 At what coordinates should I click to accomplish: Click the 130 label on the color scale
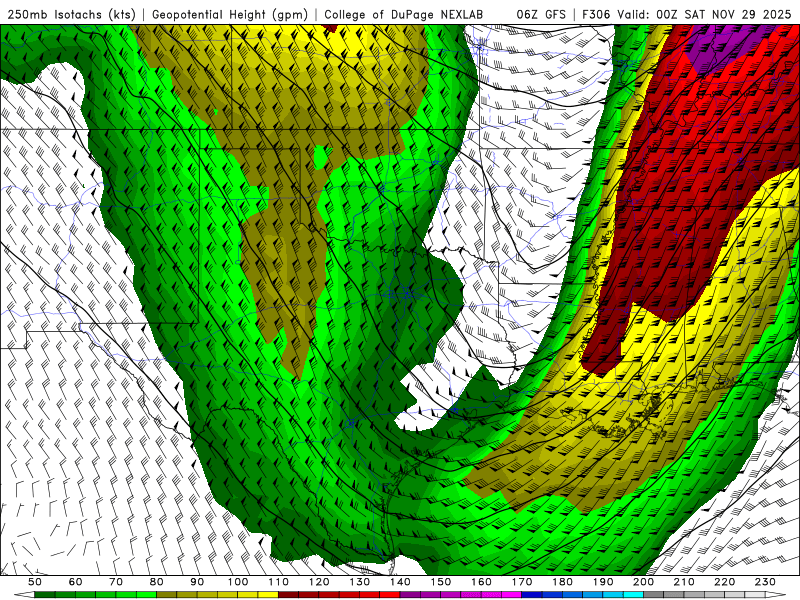pyautogui.click(x=360, y=582)
